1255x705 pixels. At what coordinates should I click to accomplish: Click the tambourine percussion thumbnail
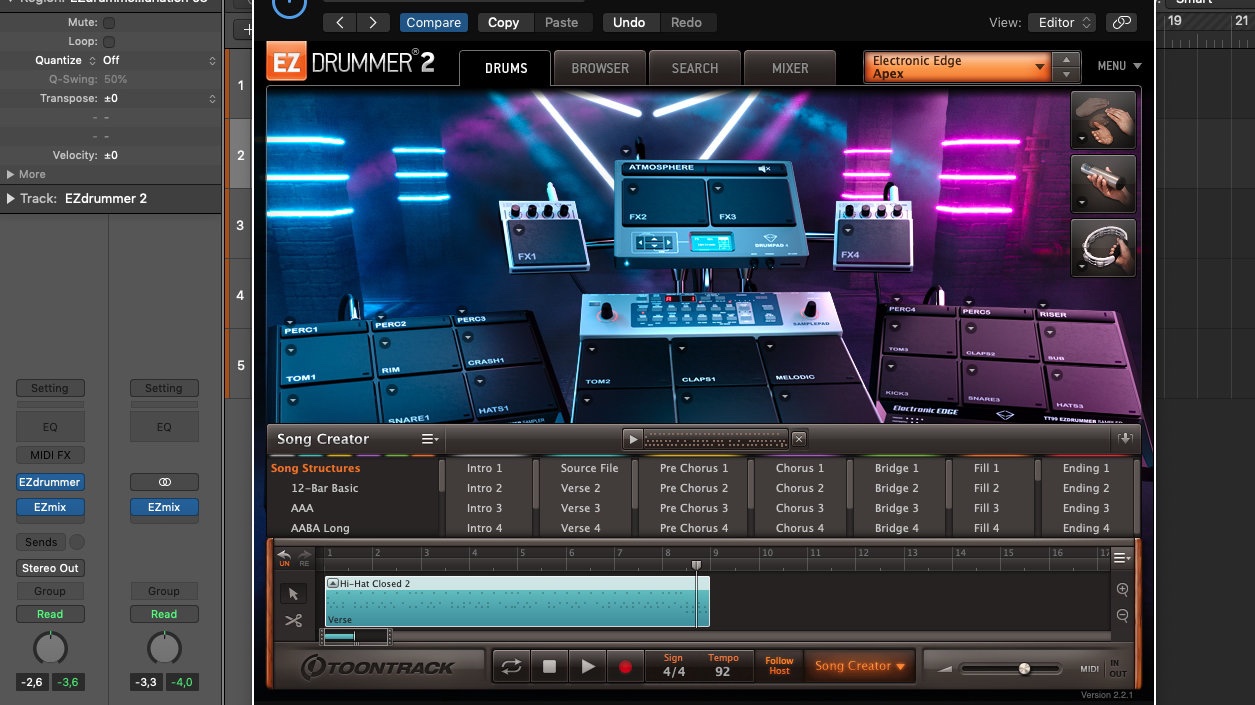pos(1104,247)
